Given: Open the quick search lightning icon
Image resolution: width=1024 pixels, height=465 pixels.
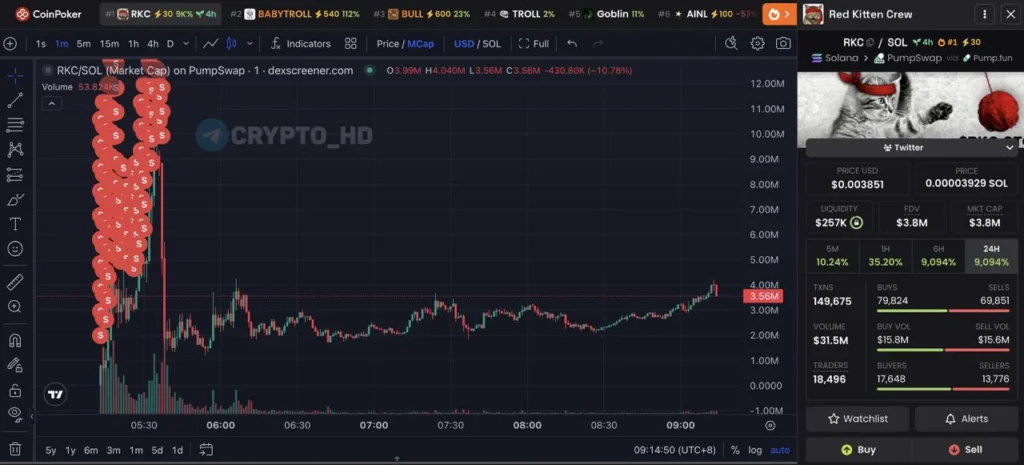Looking at the screenshot, I should pyautogui.click(x=731, y=44).
